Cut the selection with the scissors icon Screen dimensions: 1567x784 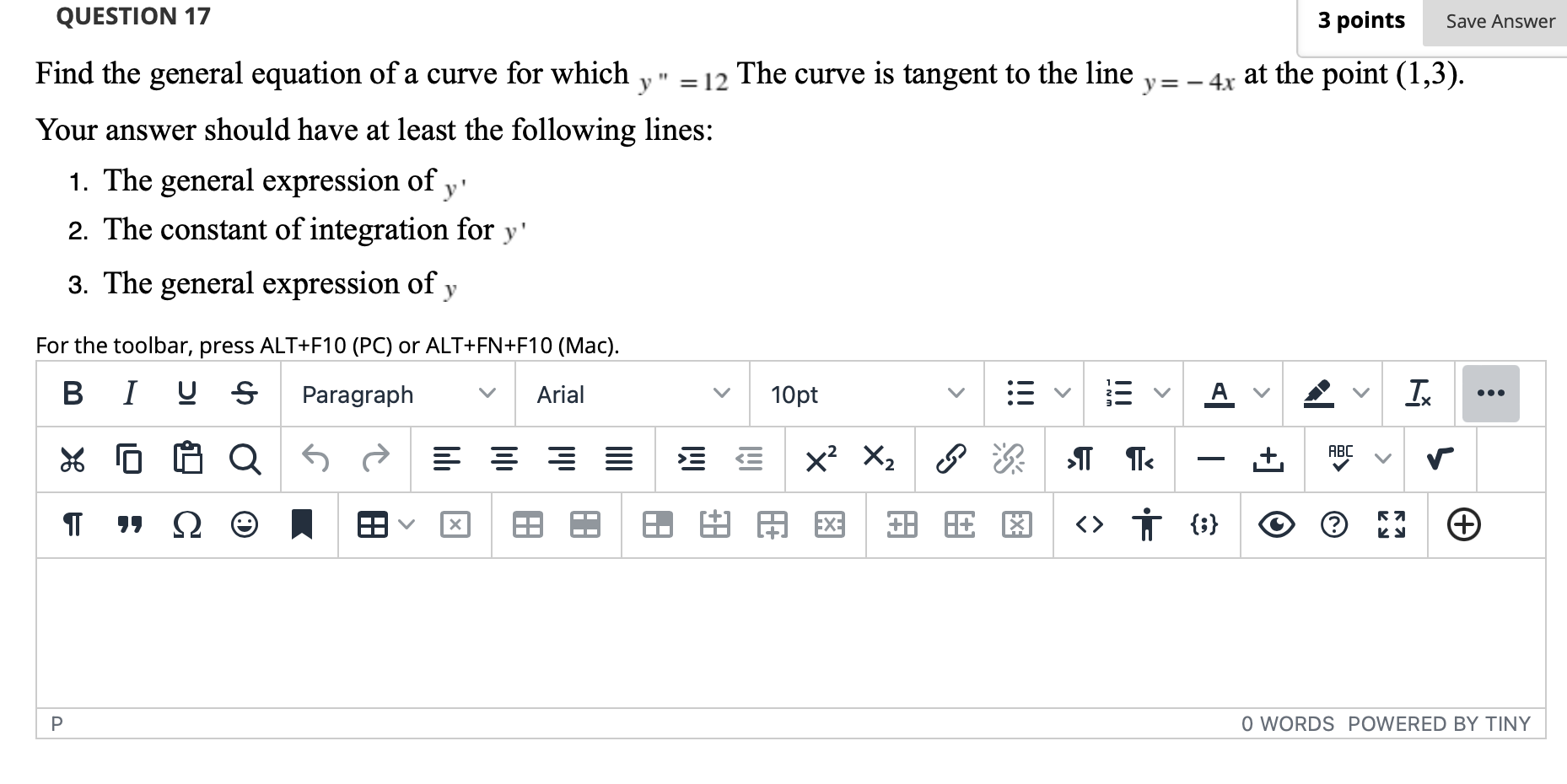pos(73,459)
